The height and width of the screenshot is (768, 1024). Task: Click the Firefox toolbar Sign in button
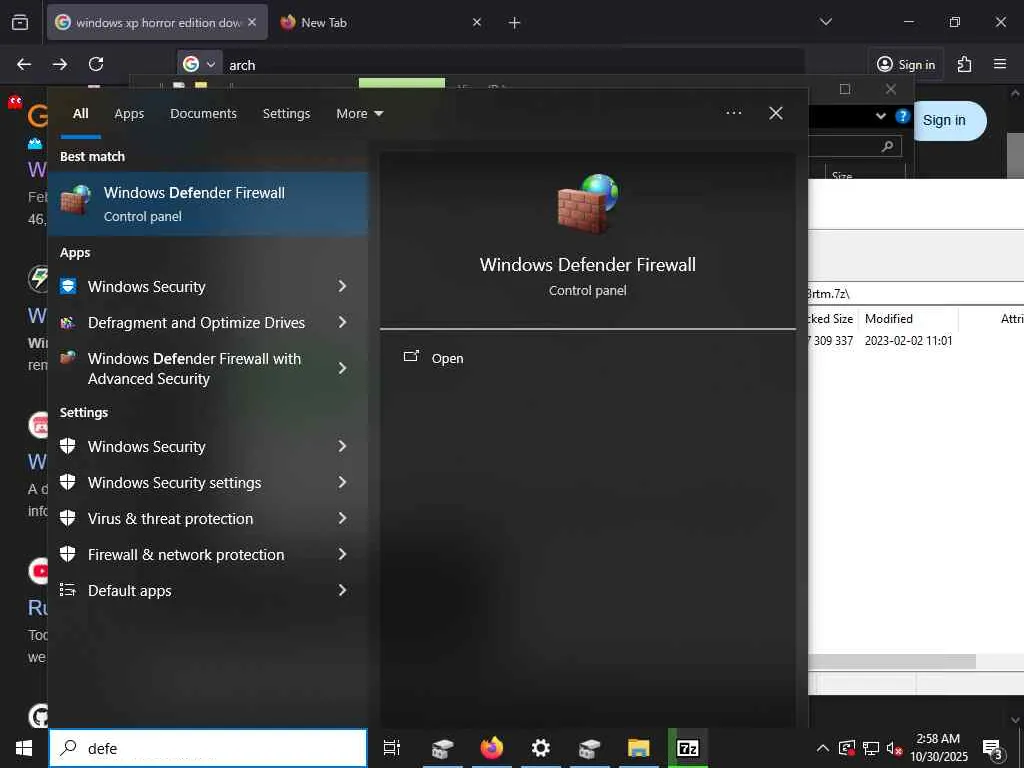906,64
